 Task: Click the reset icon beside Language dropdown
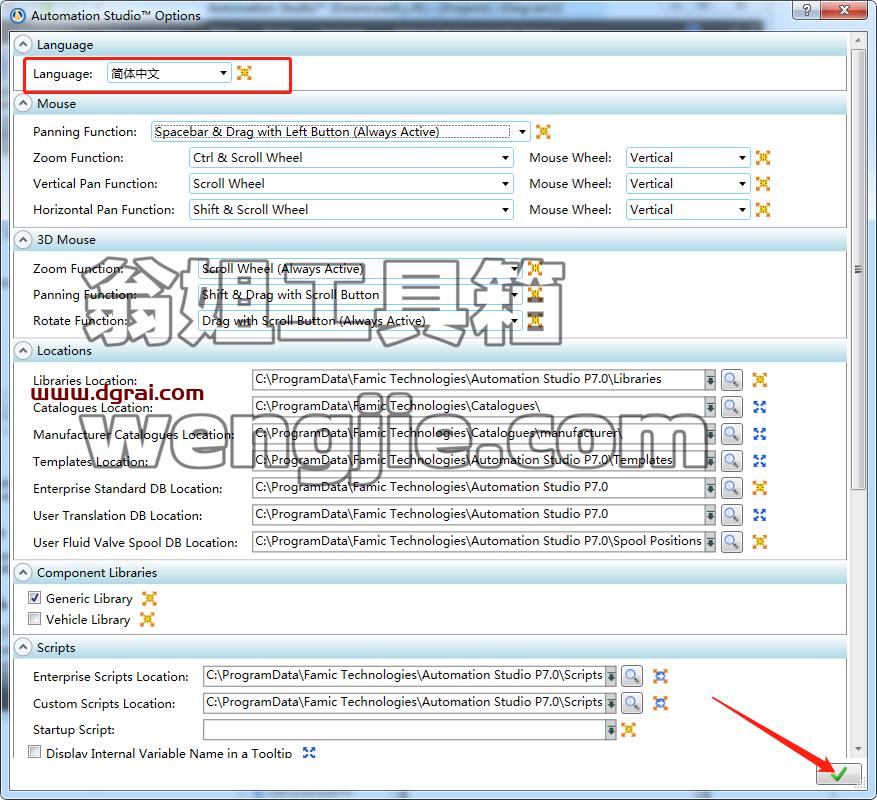[x=244, y=73]
